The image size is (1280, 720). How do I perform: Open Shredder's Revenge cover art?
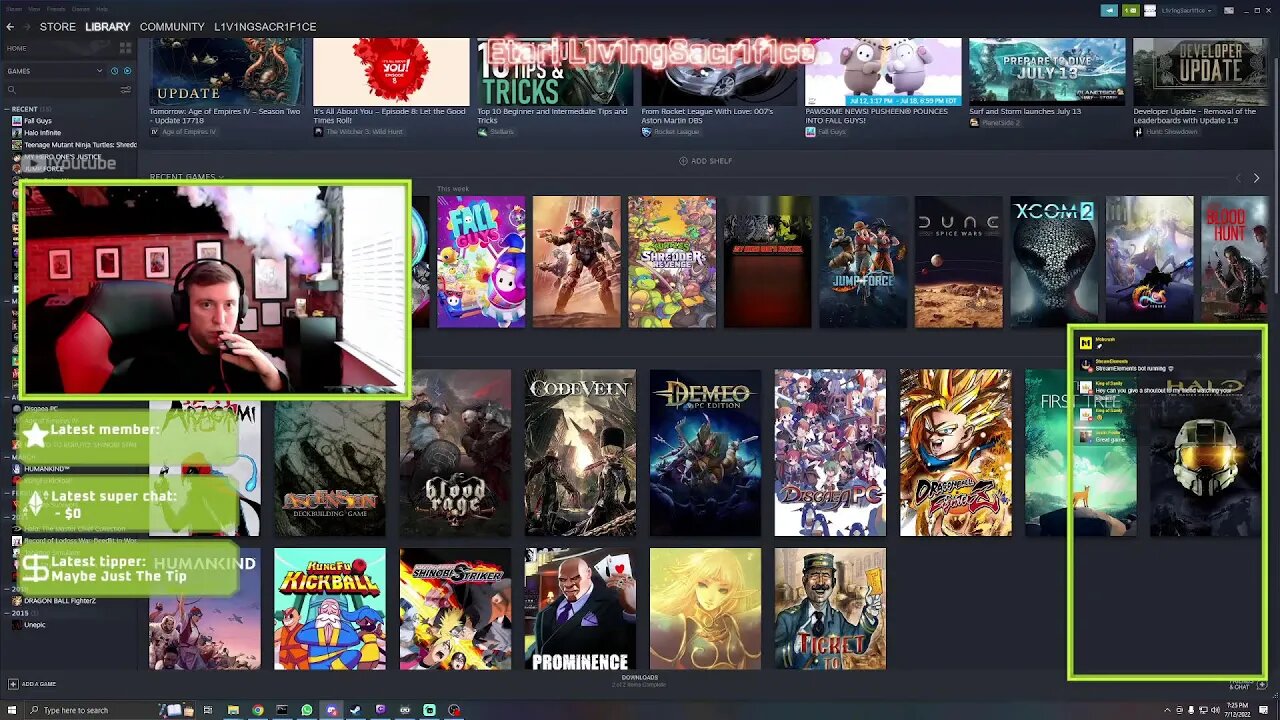click(x=672, y=262)
